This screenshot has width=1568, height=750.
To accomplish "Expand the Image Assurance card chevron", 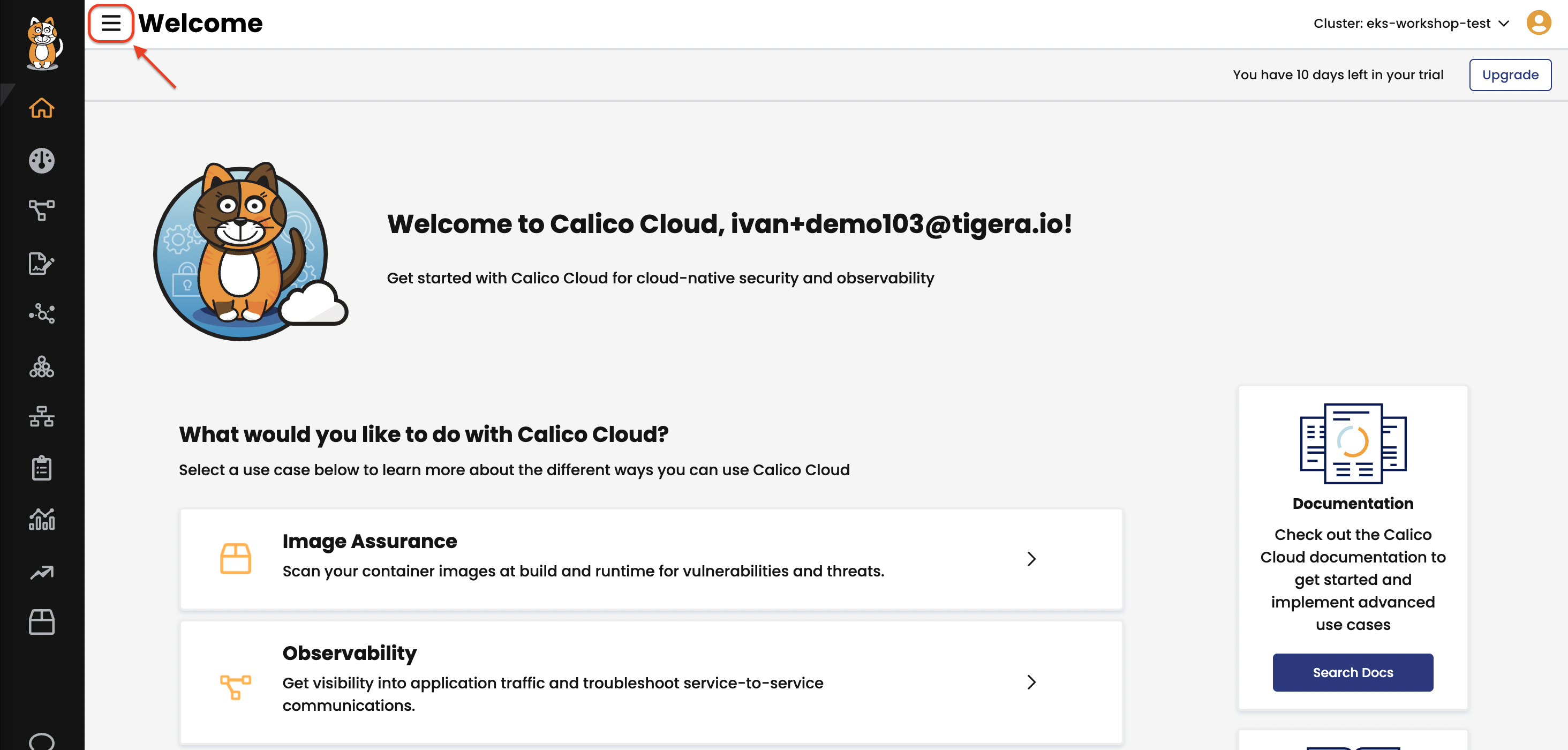I will [1031, 559].
